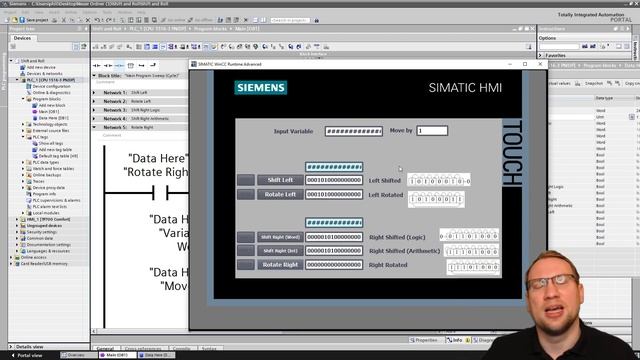
Task: Click the Input Variable field in HMI
Action: click(x=354, y=131)
